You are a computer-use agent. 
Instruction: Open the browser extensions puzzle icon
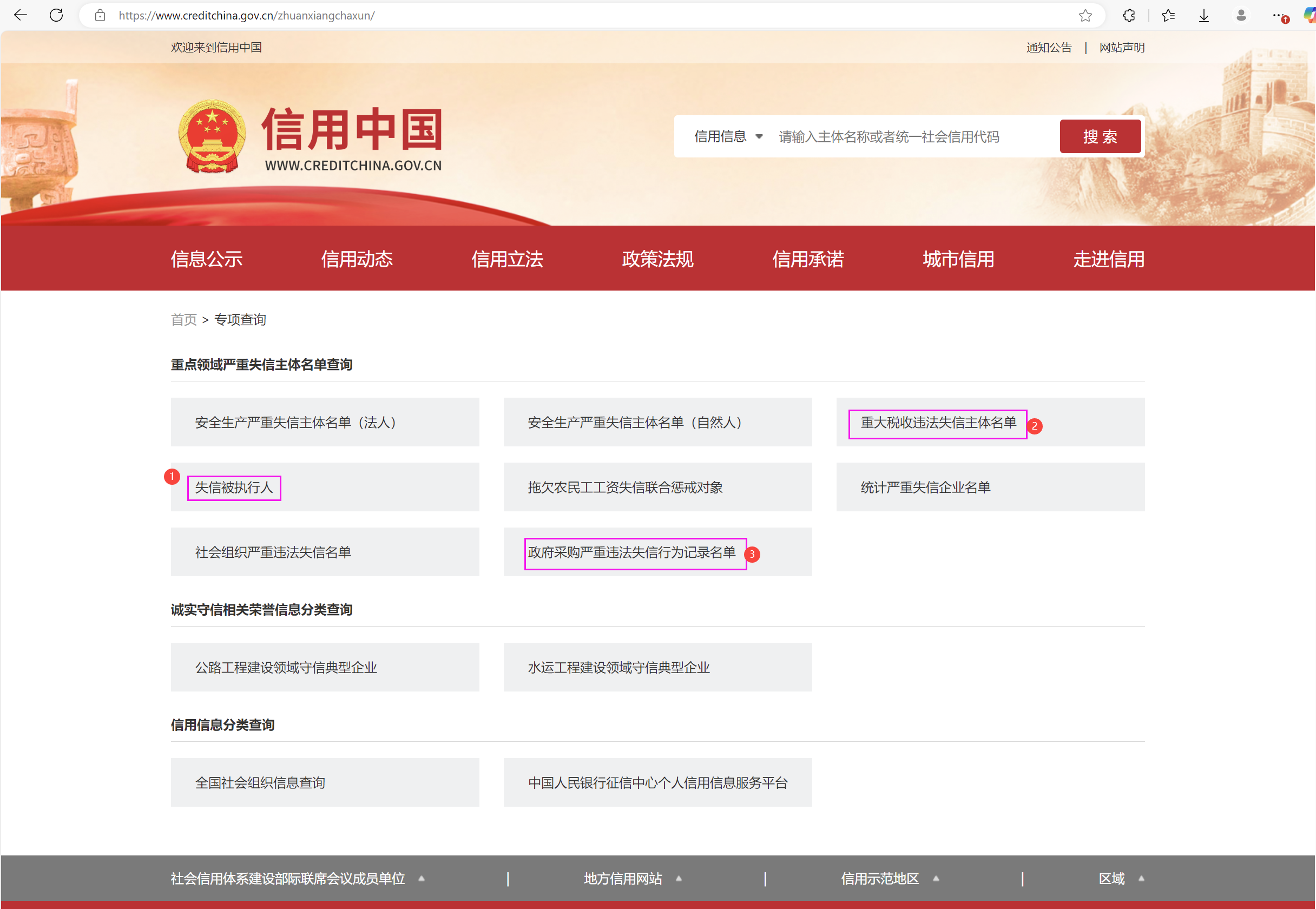[x=1129, y=15]
